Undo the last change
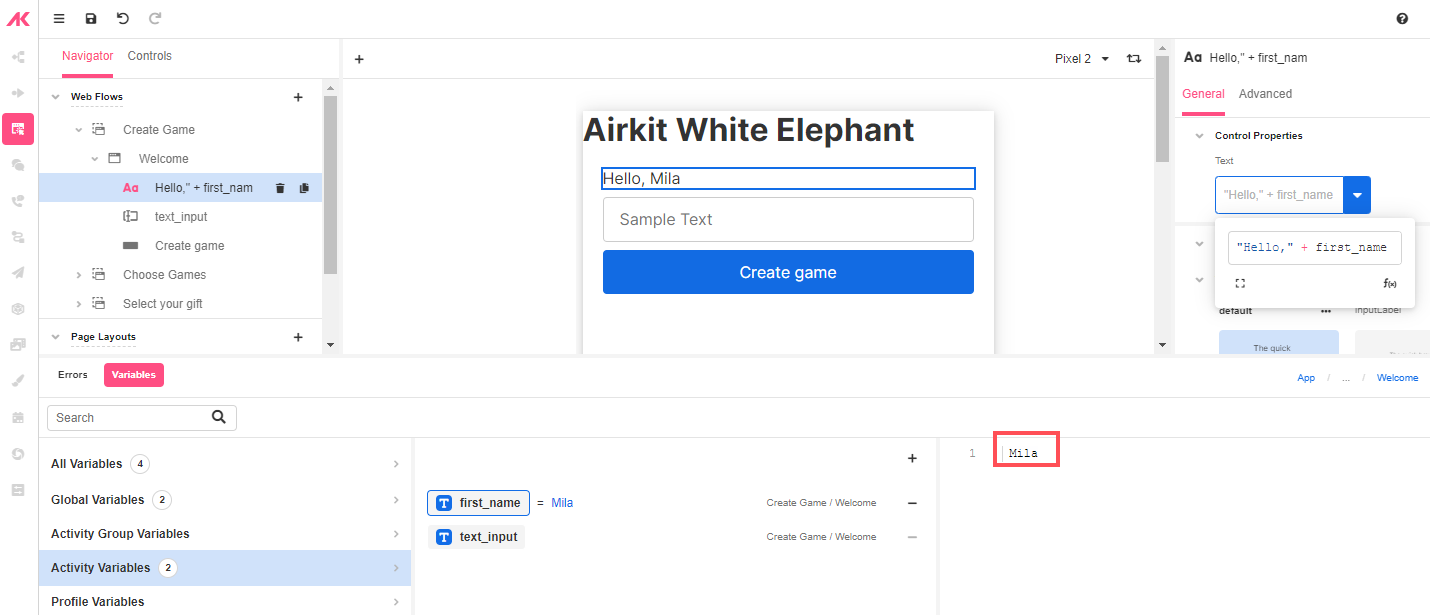The height and width of the screenshot is (615, 1430). 123,19
